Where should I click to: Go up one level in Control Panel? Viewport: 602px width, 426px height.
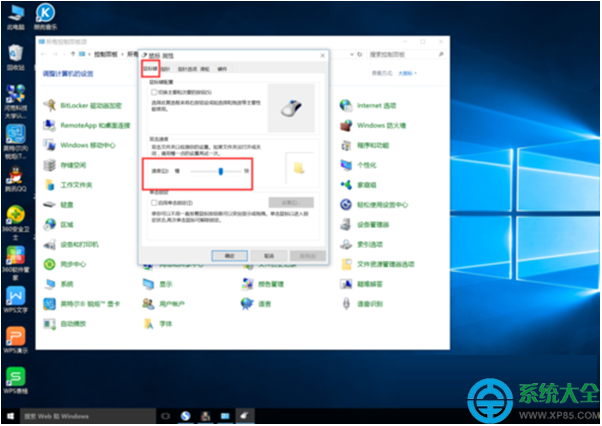(73, 54)
